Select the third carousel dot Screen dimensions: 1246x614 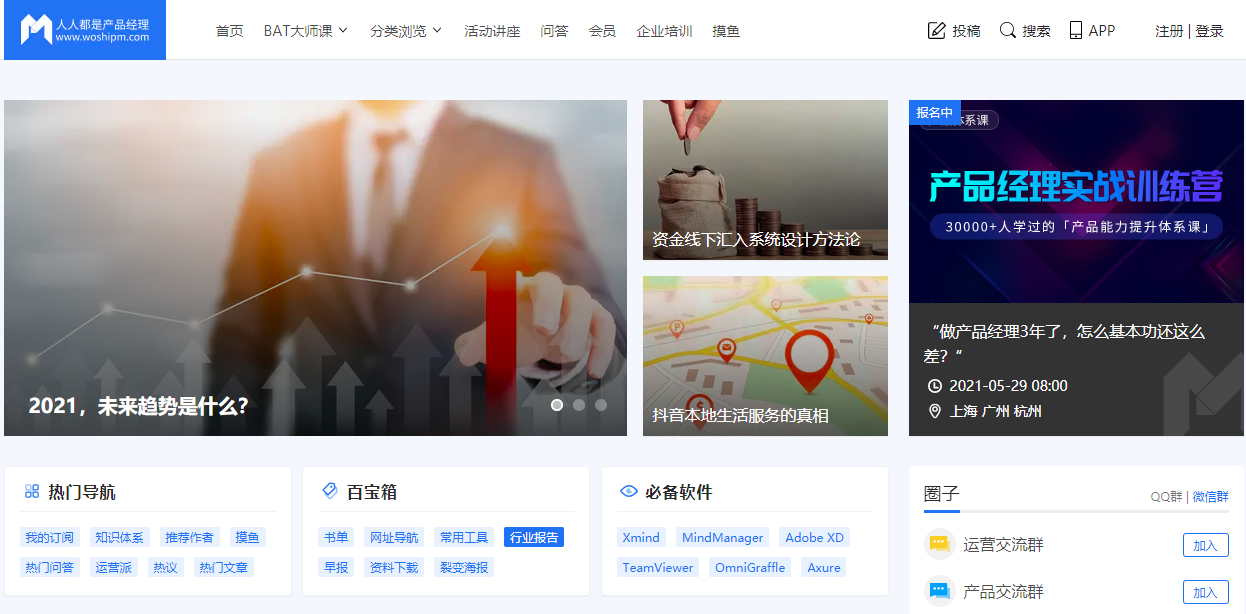point(601,405)
